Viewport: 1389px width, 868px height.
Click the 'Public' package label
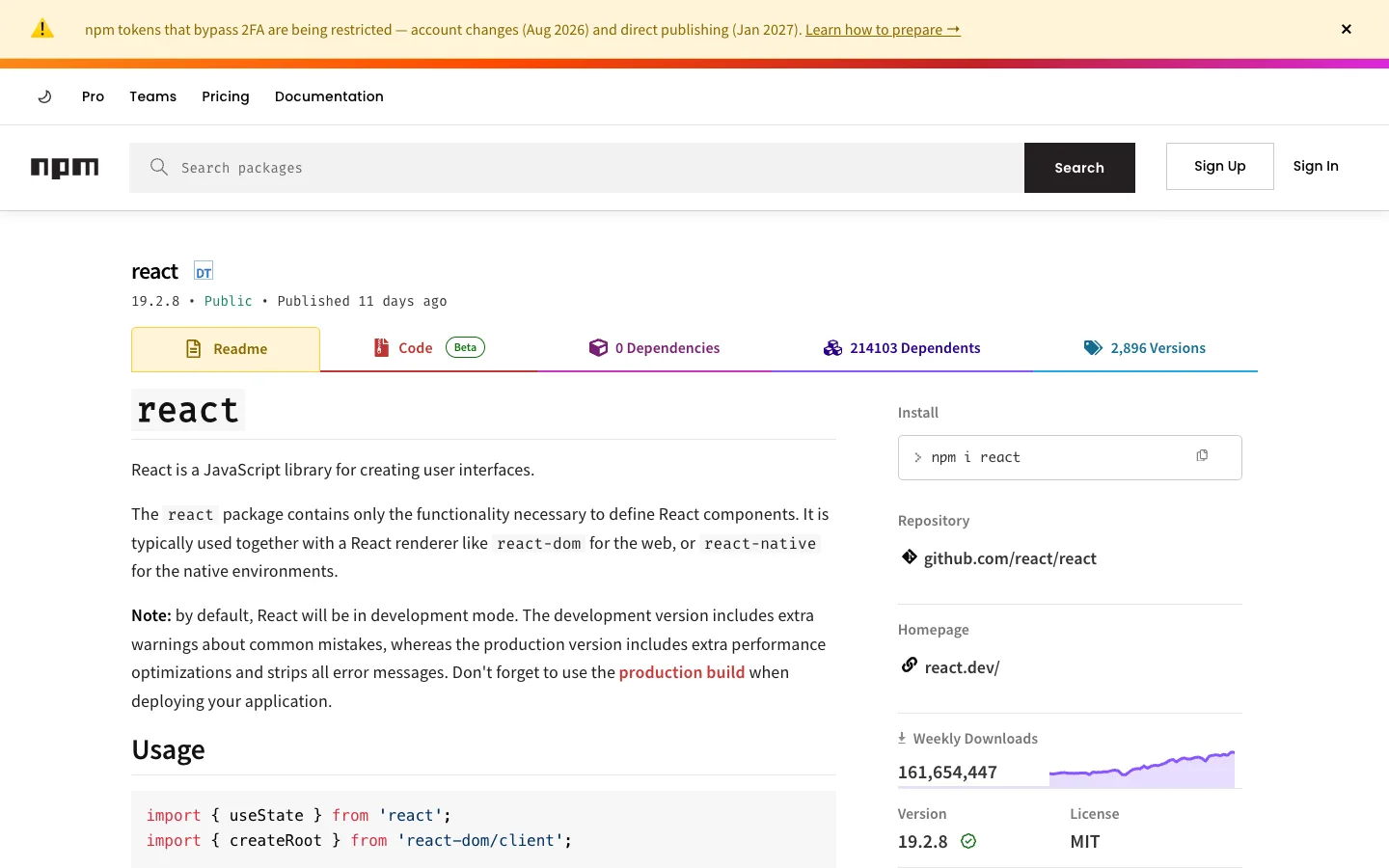pos(228,301)
